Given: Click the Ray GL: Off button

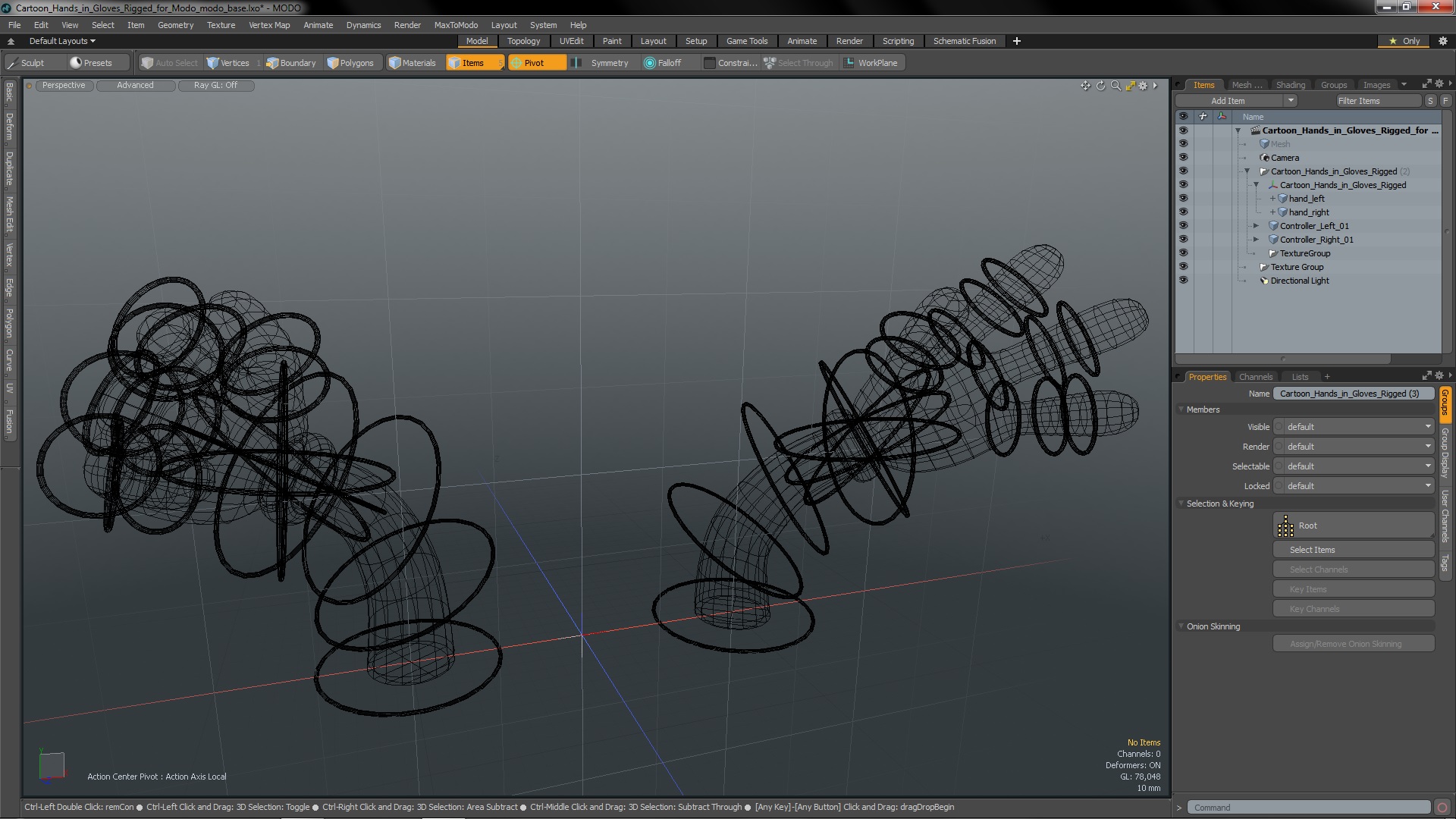Looking at the screenshot, I should point(215,86).
